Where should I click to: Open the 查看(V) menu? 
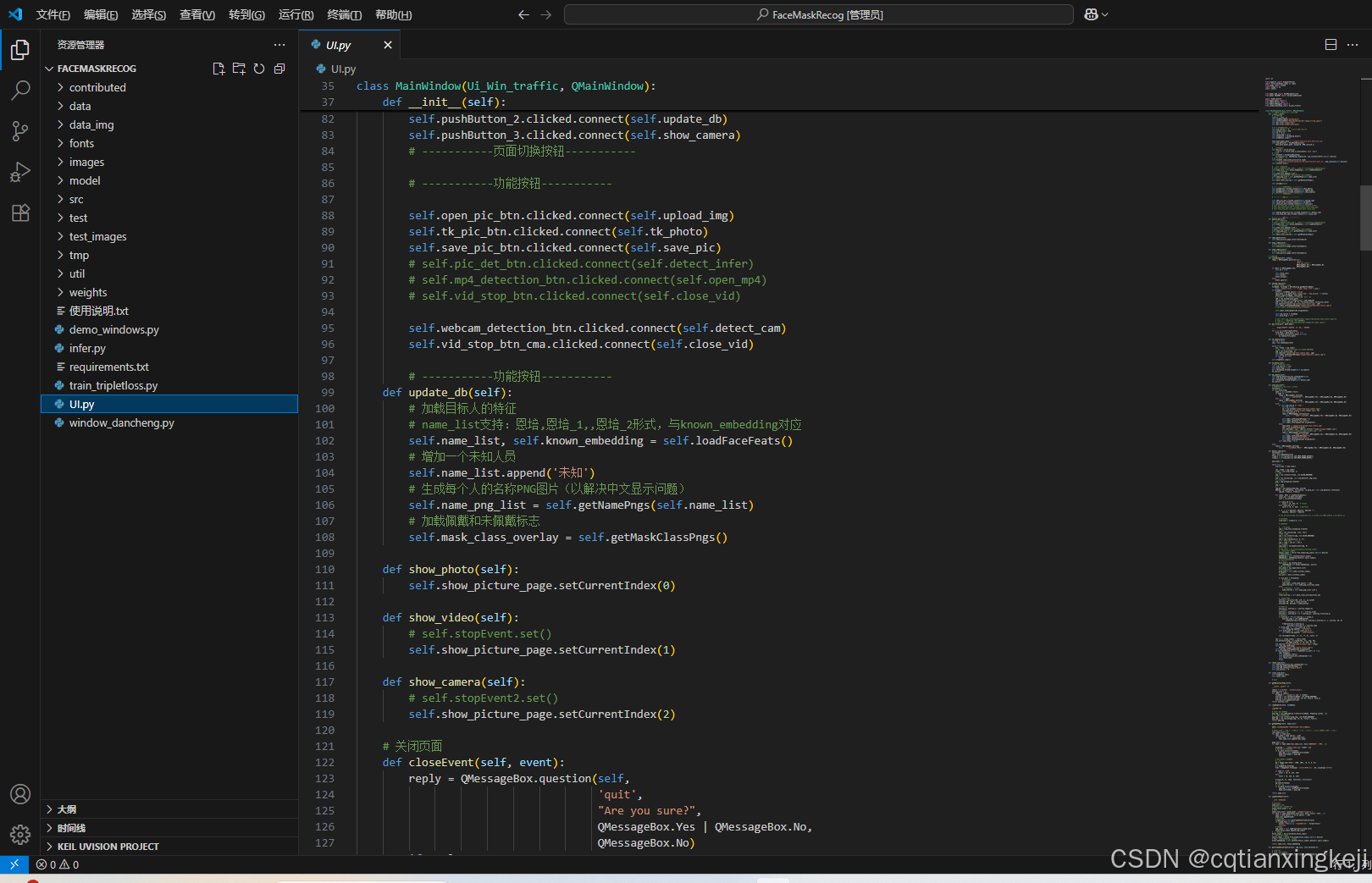pos(197,14)
